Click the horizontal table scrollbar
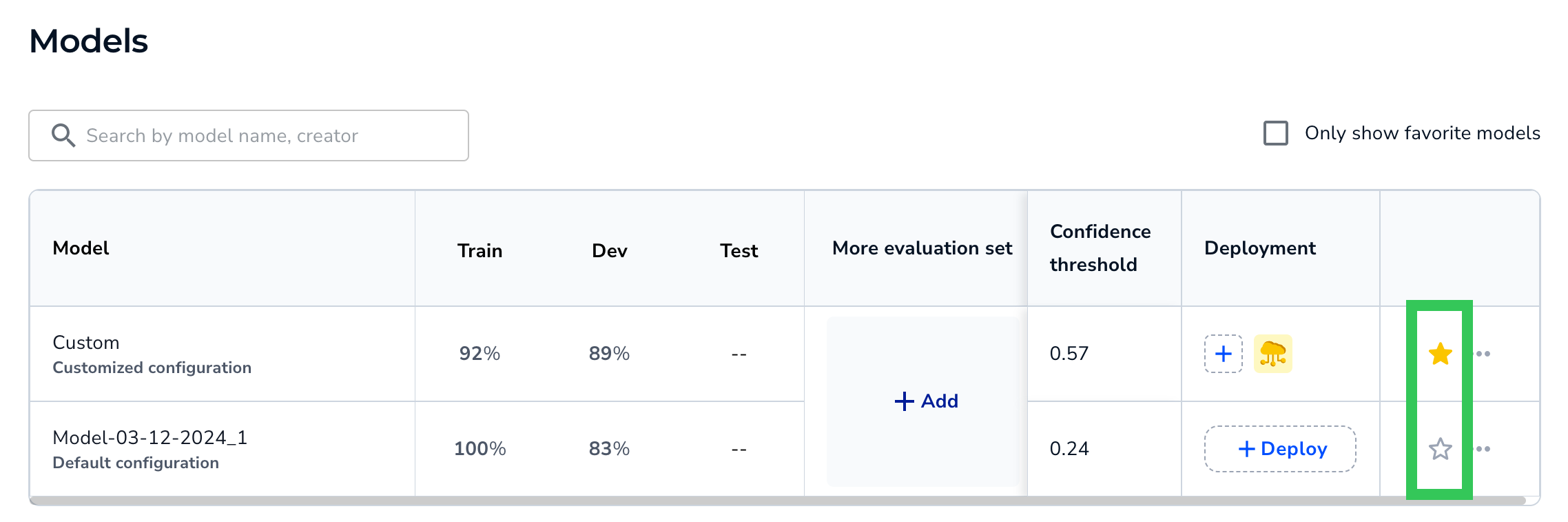The width and height of the screenshot is (1568, 522). coord(777,501)
